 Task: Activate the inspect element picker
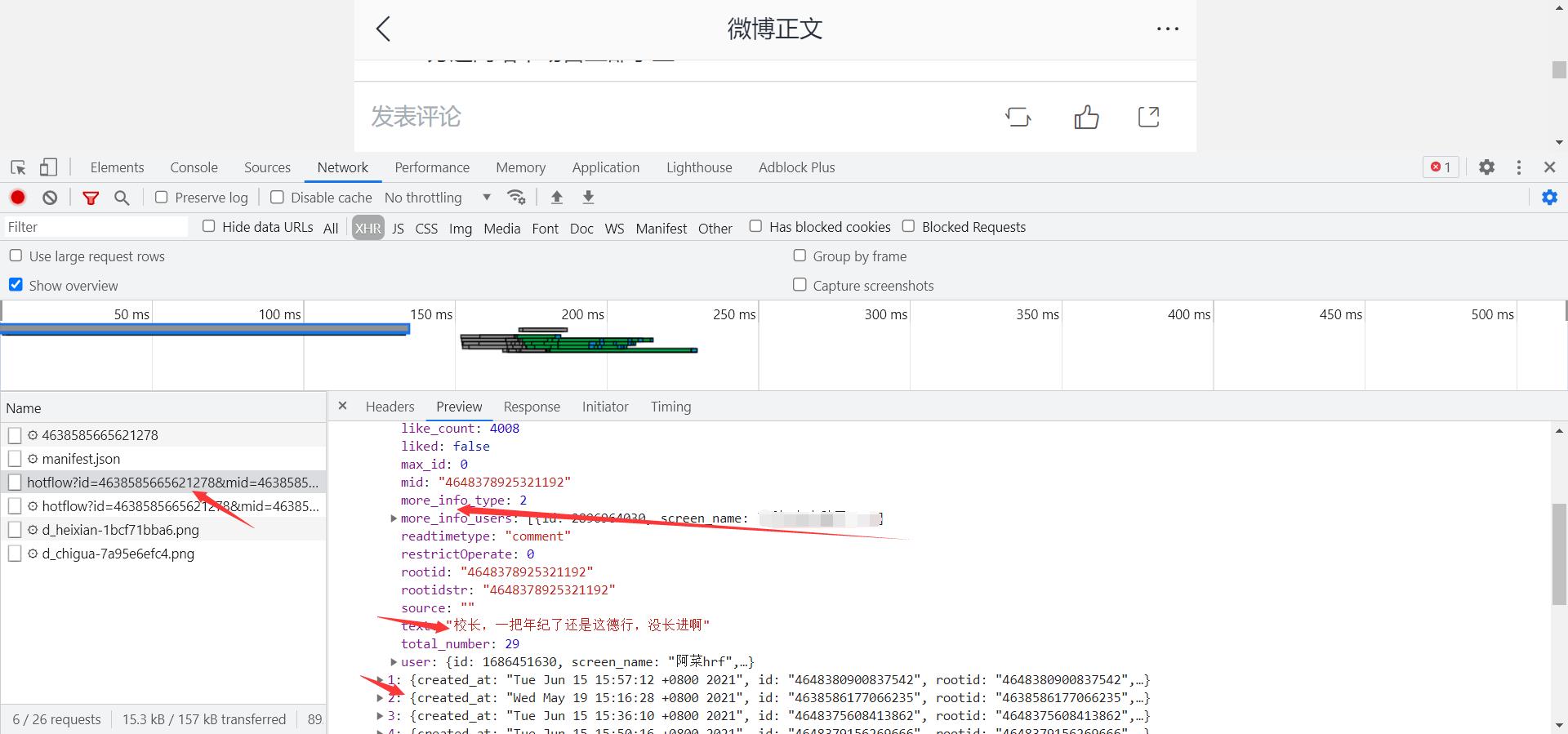[x=18, y=167]
